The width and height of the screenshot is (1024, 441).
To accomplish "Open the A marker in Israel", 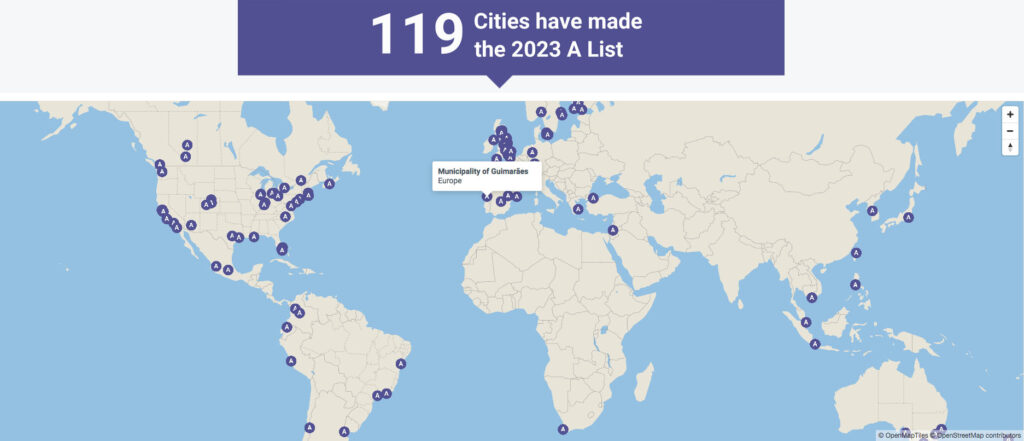I will [x=613, y=230].
